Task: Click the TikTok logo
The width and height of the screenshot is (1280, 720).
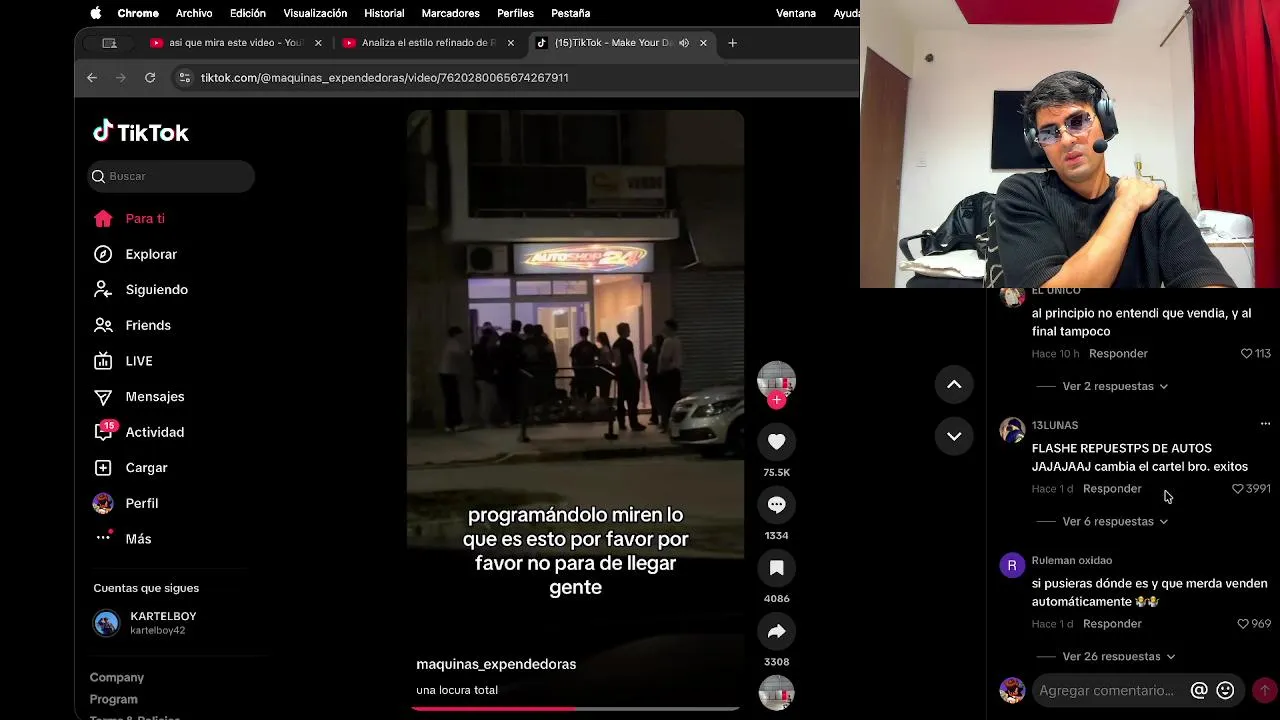Action: pyautogui.click(x=141, y=132)
